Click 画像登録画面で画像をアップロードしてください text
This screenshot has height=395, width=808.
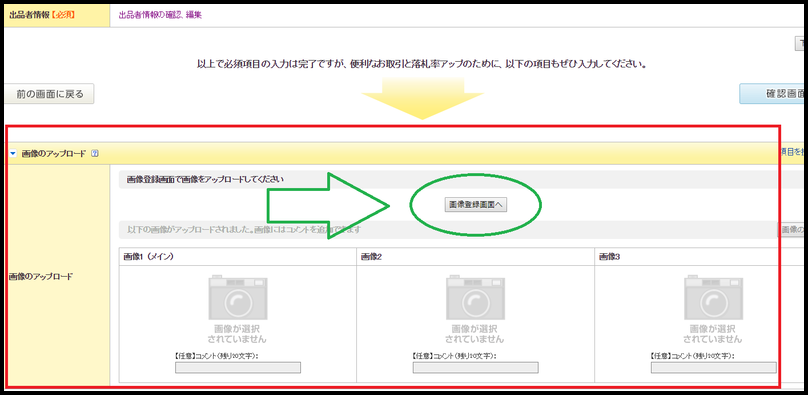[x=205, y=180]
